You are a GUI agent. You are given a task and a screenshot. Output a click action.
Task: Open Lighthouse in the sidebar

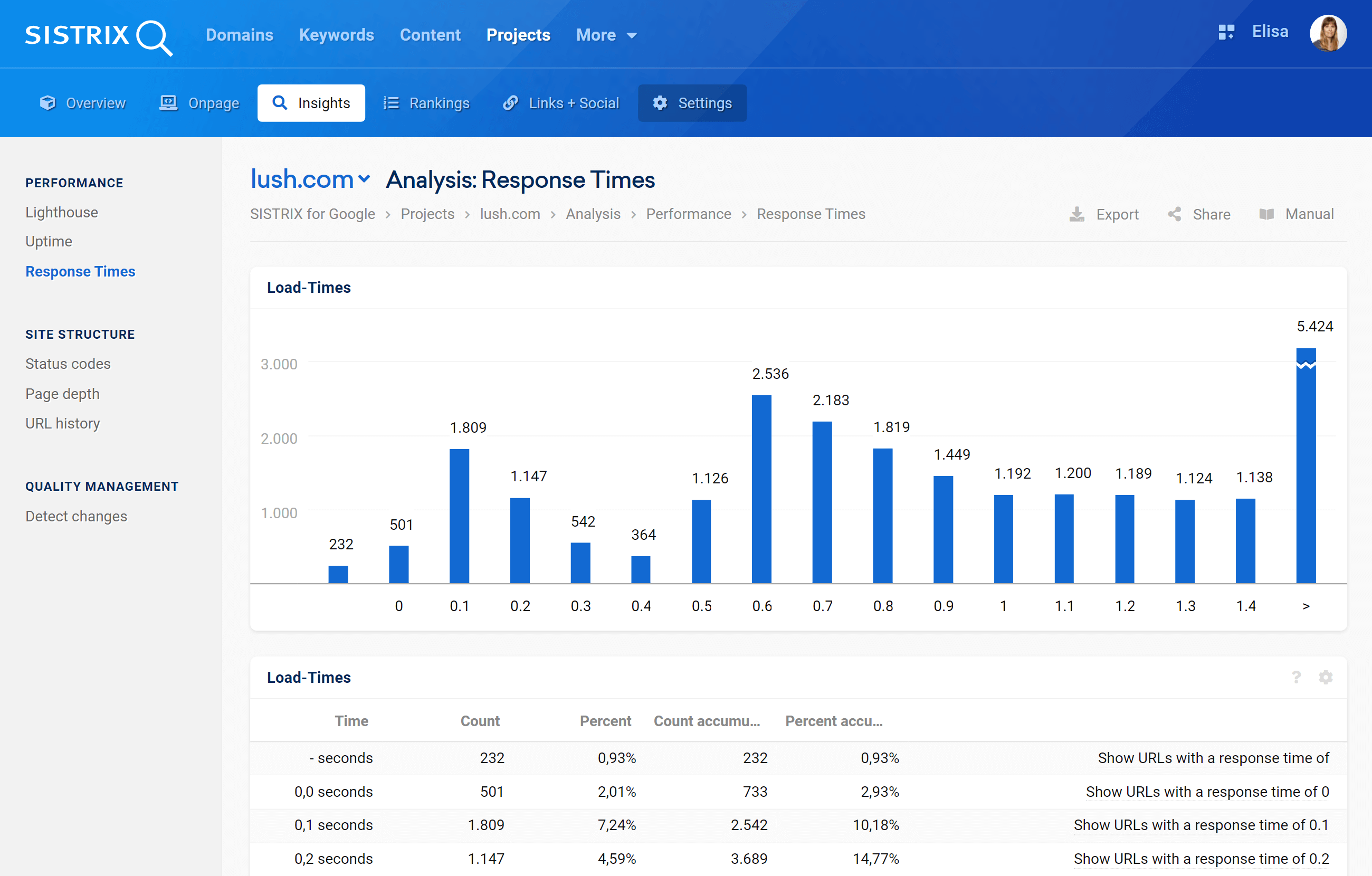pyautogui.click(x=62, y=213)
